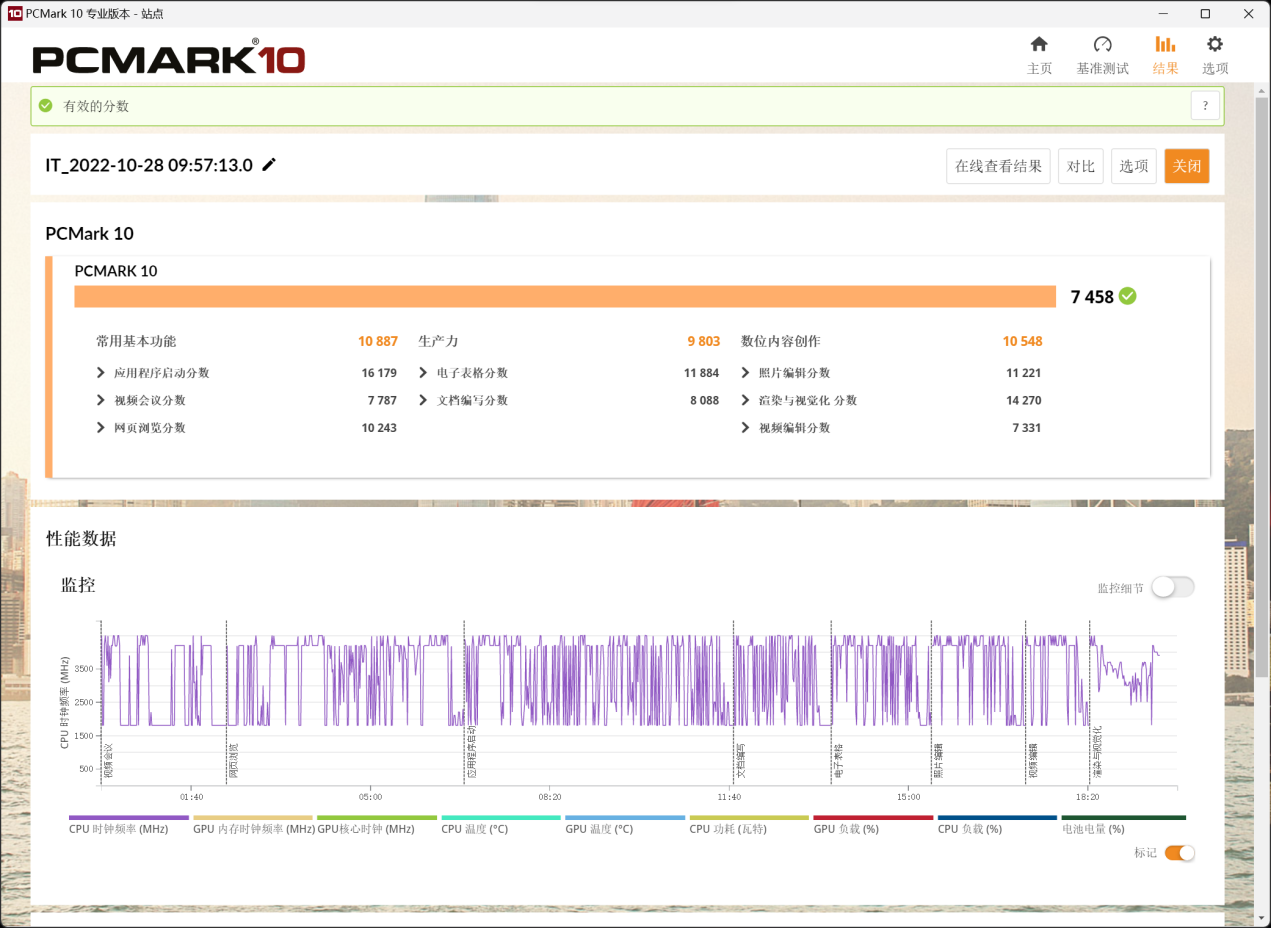Expand 电子表格分数 row
The height and width of the screenshot is (928, 1271).
point(424,373)
